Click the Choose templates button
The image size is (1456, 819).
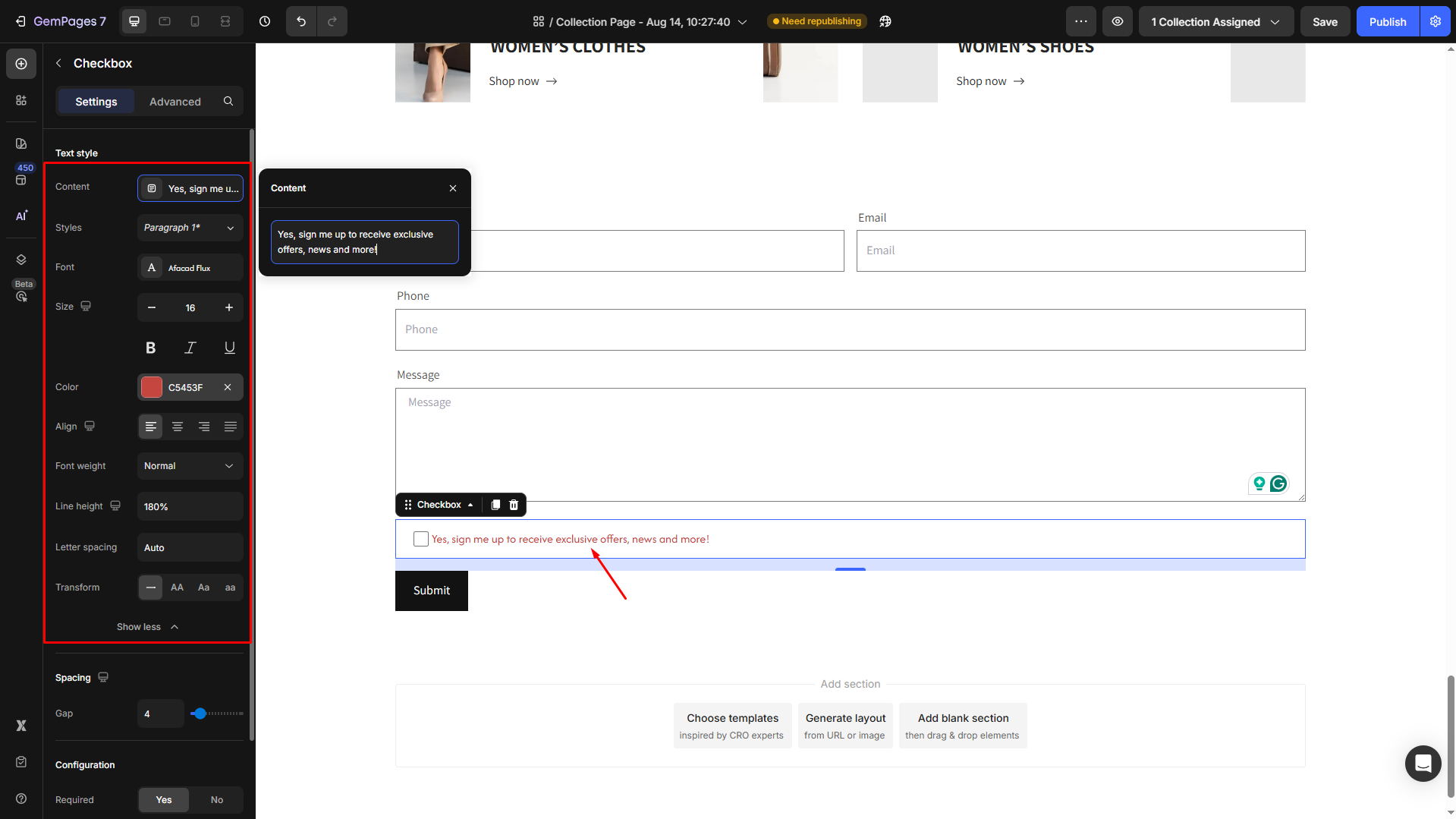[x=732, y=726]
